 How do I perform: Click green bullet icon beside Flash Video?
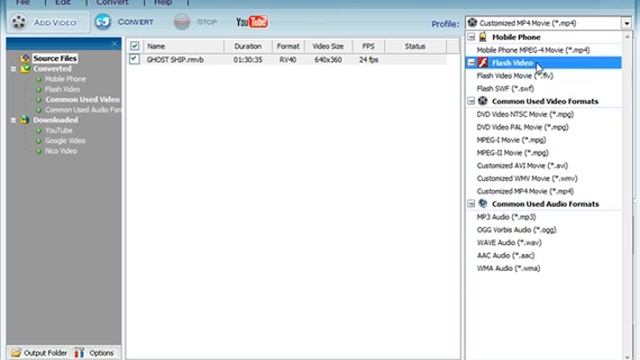[x=39, y=89]
